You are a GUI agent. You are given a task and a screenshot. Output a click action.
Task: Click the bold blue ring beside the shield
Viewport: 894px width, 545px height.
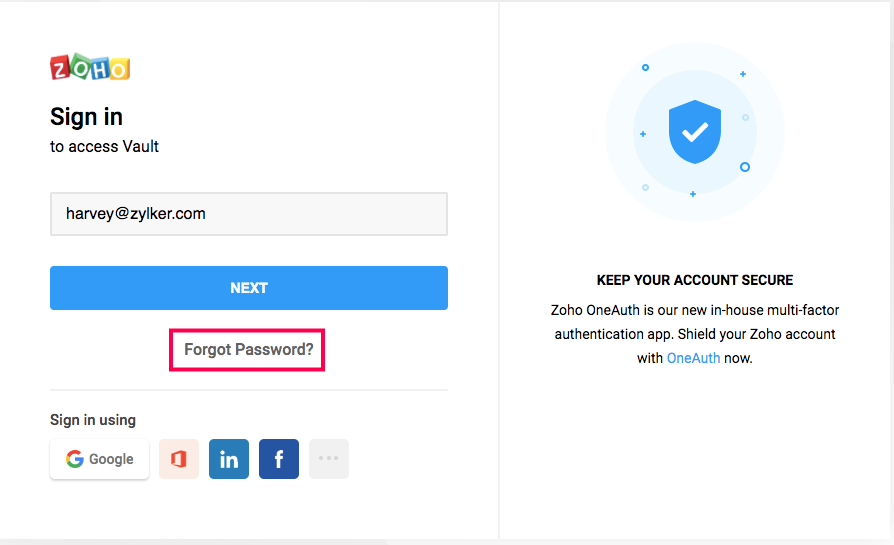coord(745,167)
